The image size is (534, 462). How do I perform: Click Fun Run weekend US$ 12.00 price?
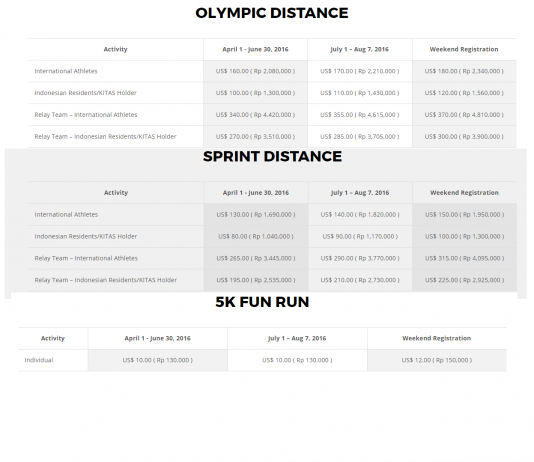click(437, 360)
